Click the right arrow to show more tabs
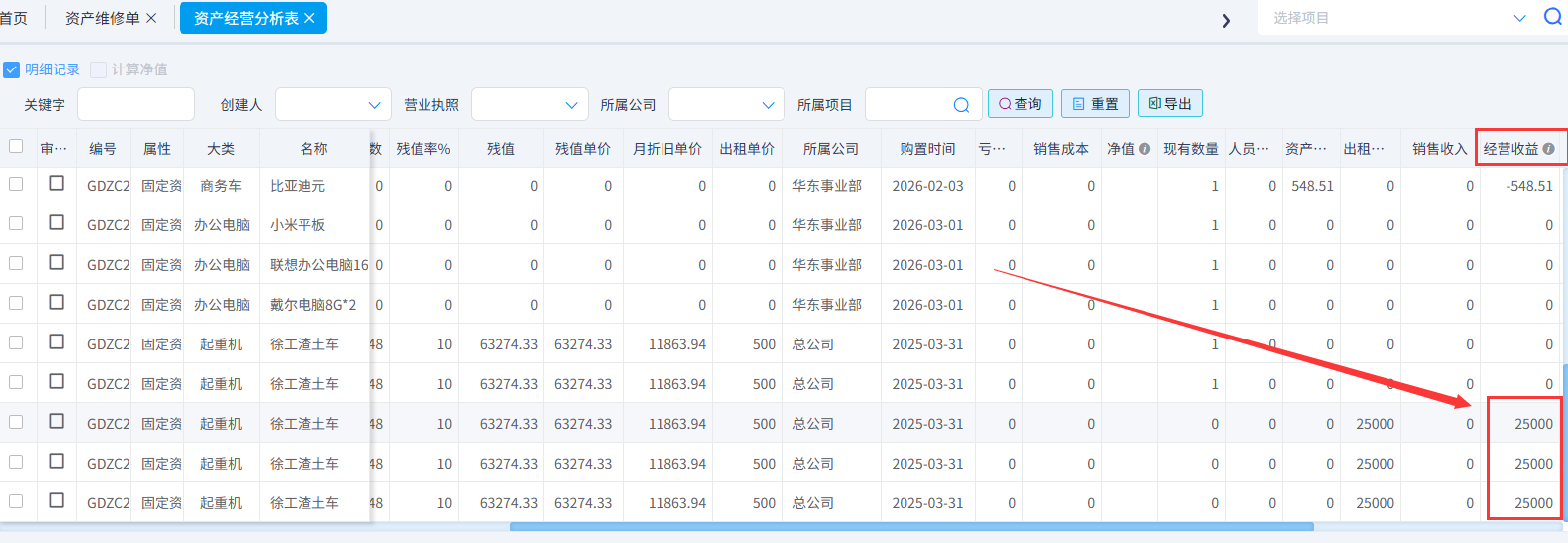 click(x=1226, y=20)
